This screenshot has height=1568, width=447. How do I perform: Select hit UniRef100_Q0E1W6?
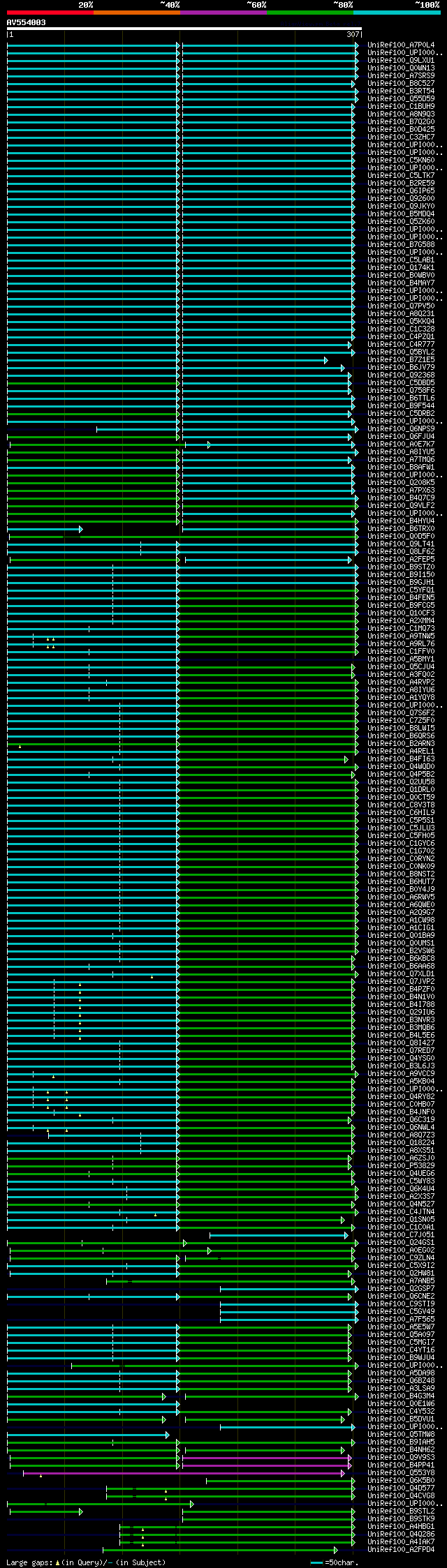[x=401, y=1404]
